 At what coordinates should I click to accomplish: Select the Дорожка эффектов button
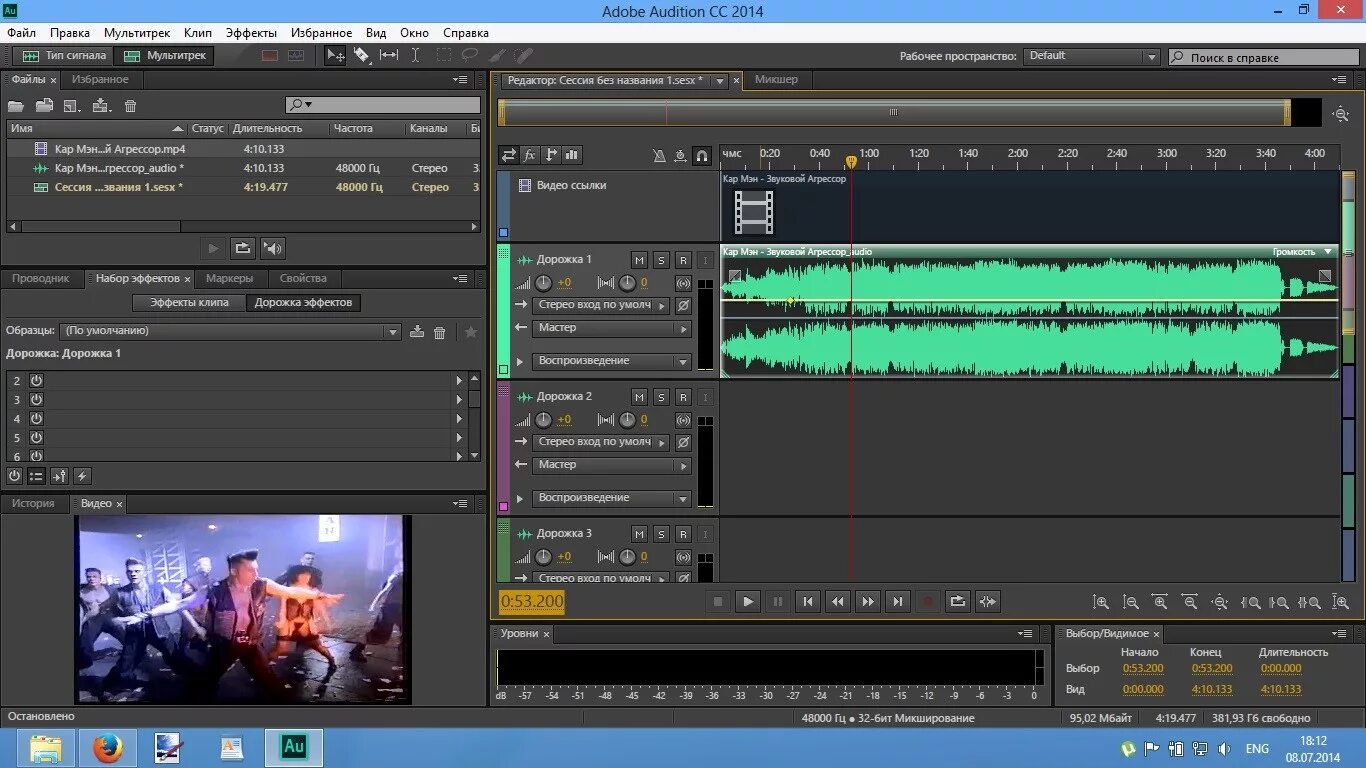click(x=303, y=302)
